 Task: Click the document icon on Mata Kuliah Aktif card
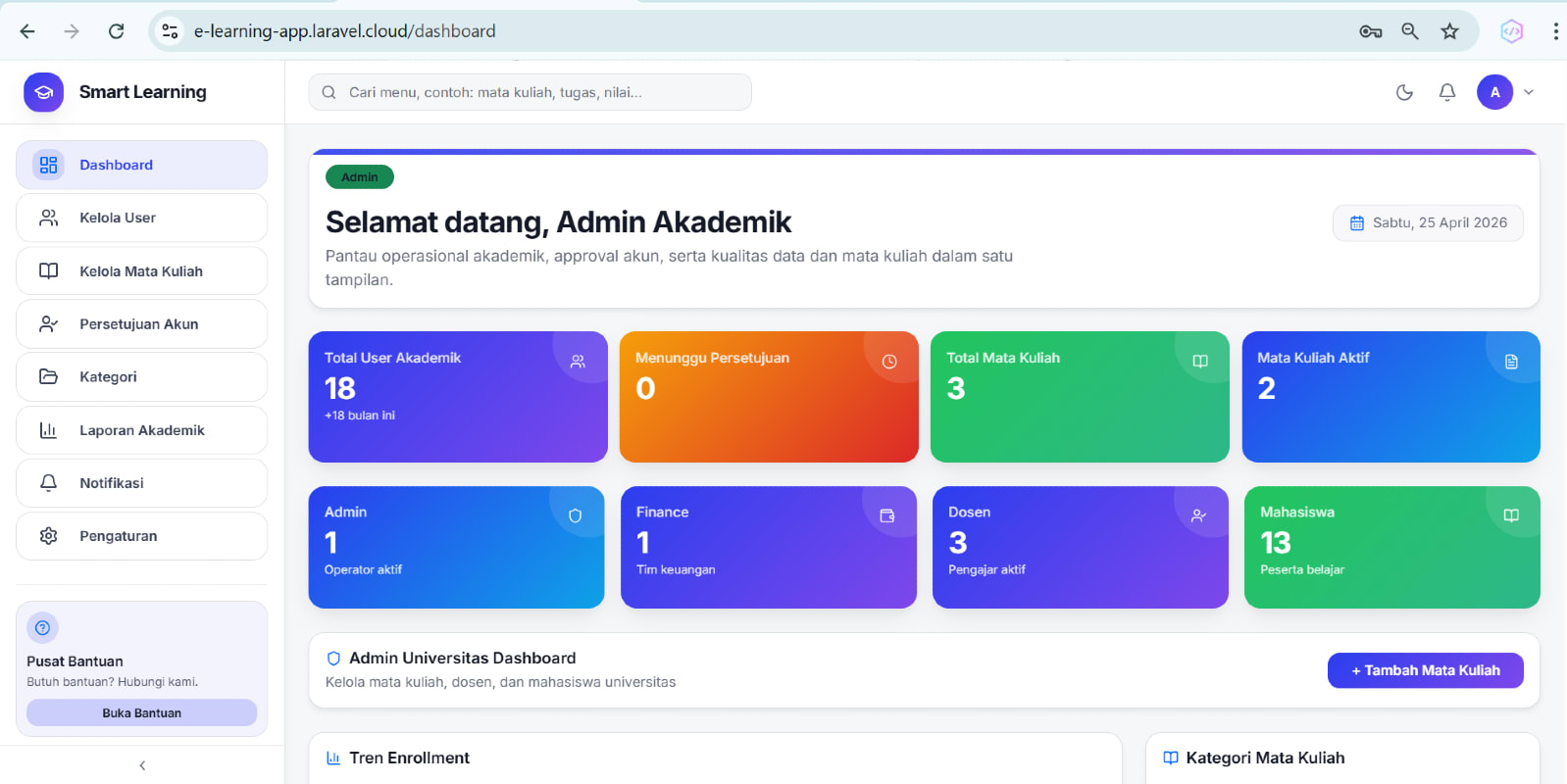1511,362
